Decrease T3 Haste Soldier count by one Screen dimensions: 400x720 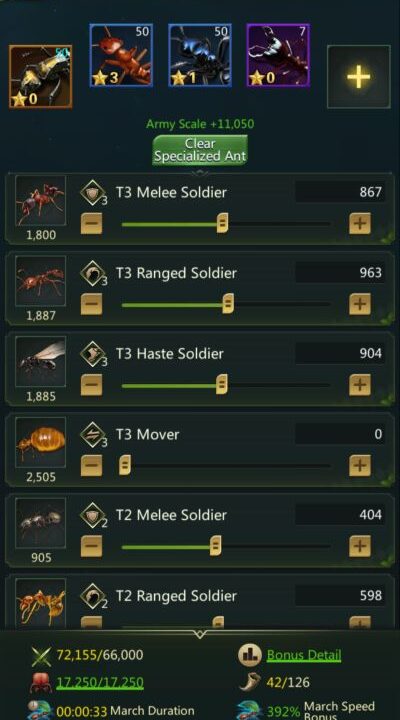(91, 385)
